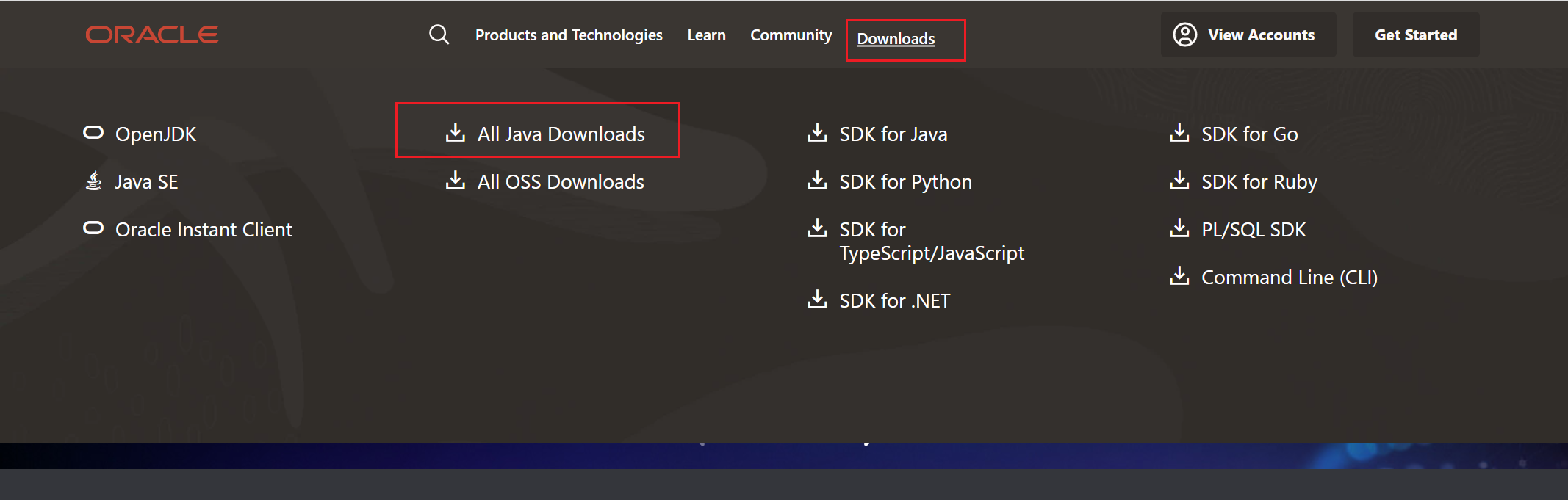
Task: Click the View Accounts user icon
Action: tap(1184, 35)
